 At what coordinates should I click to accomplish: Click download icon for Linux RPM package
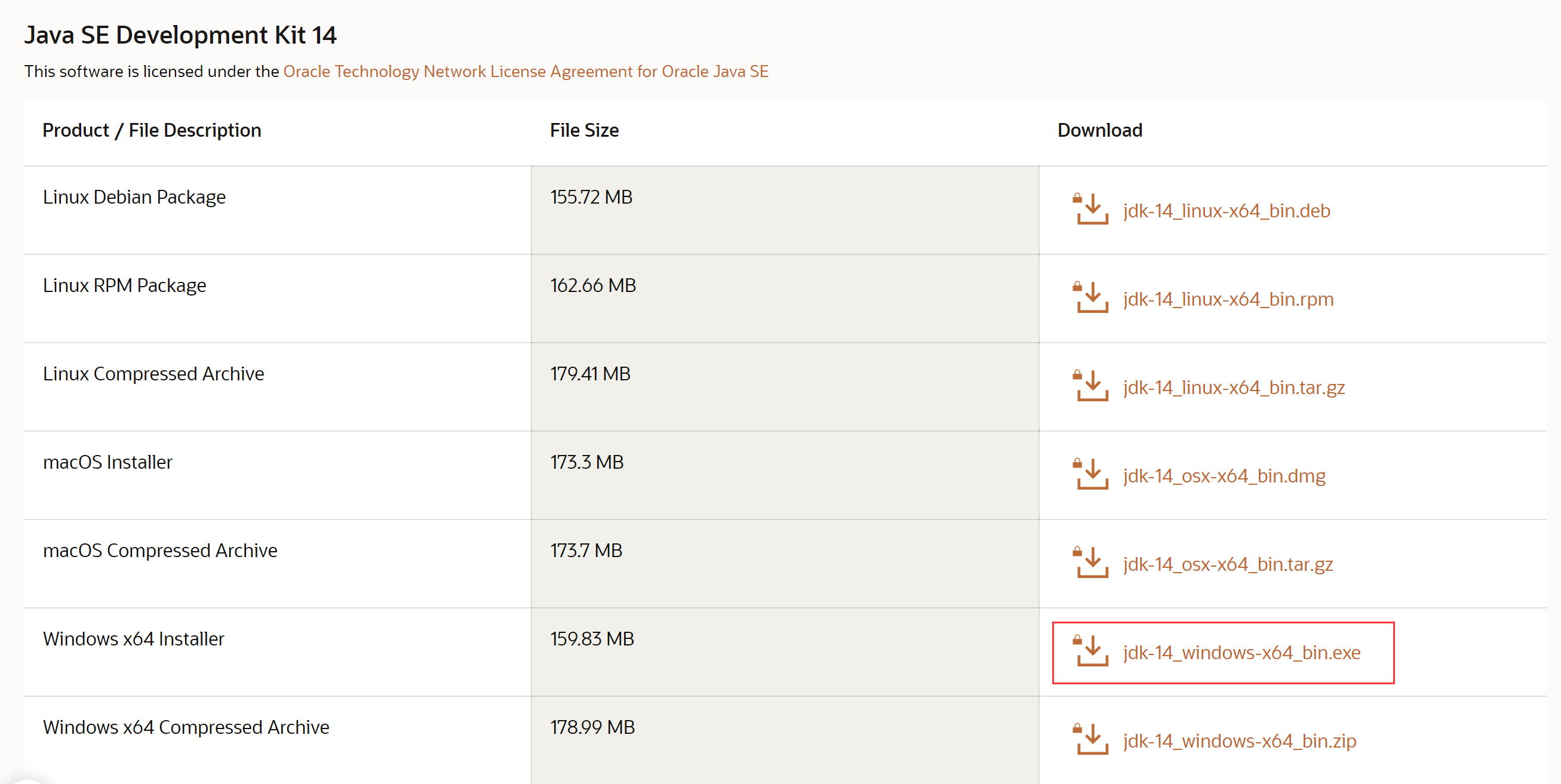point(1092,298)
